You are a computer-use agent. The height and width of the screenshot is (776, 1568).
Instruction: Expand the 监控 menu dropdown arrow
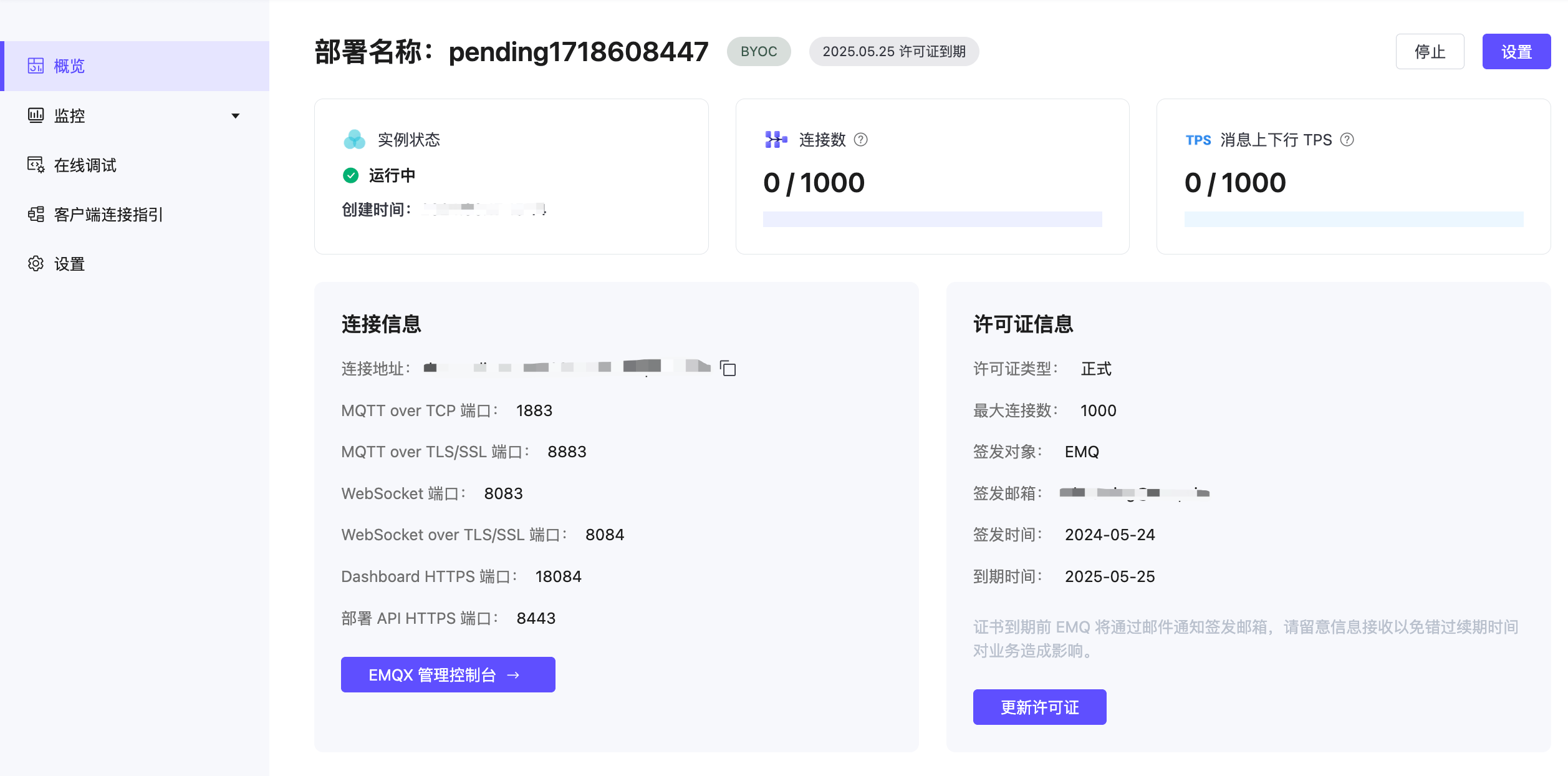[236, 116]
